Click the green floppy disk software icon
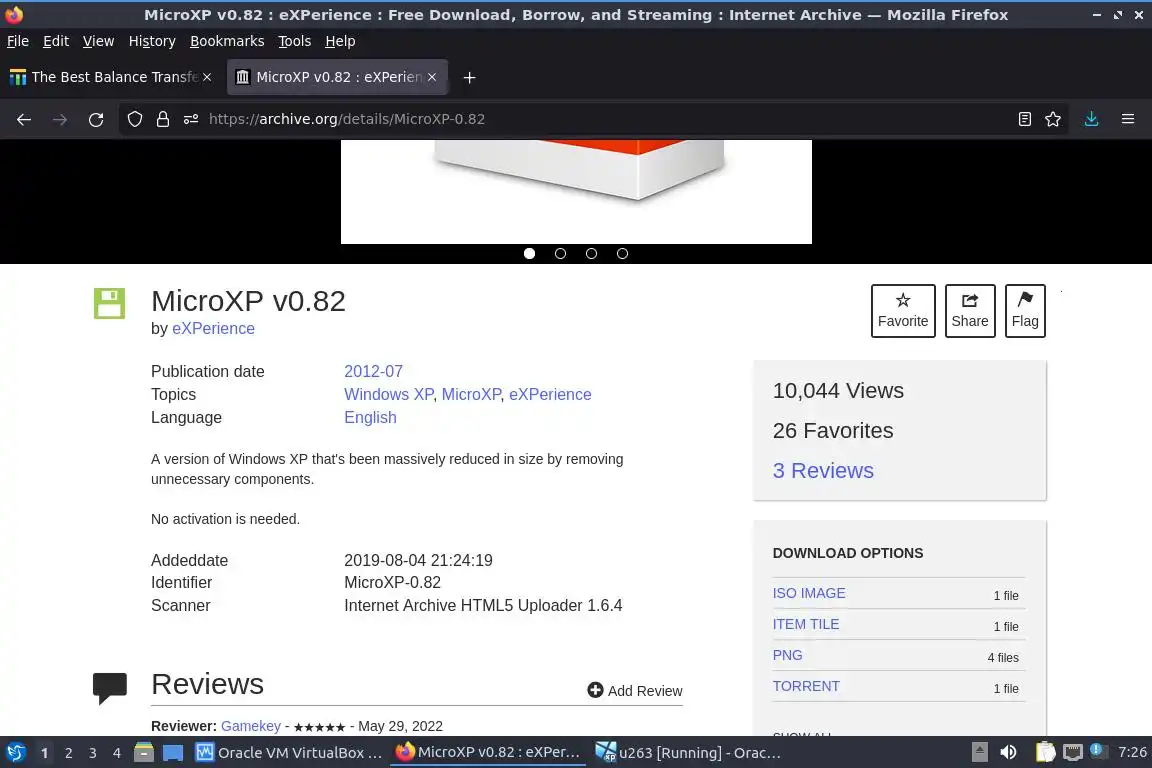The height and width of the screenshot is (768, 1152). [x=109, y=303]
